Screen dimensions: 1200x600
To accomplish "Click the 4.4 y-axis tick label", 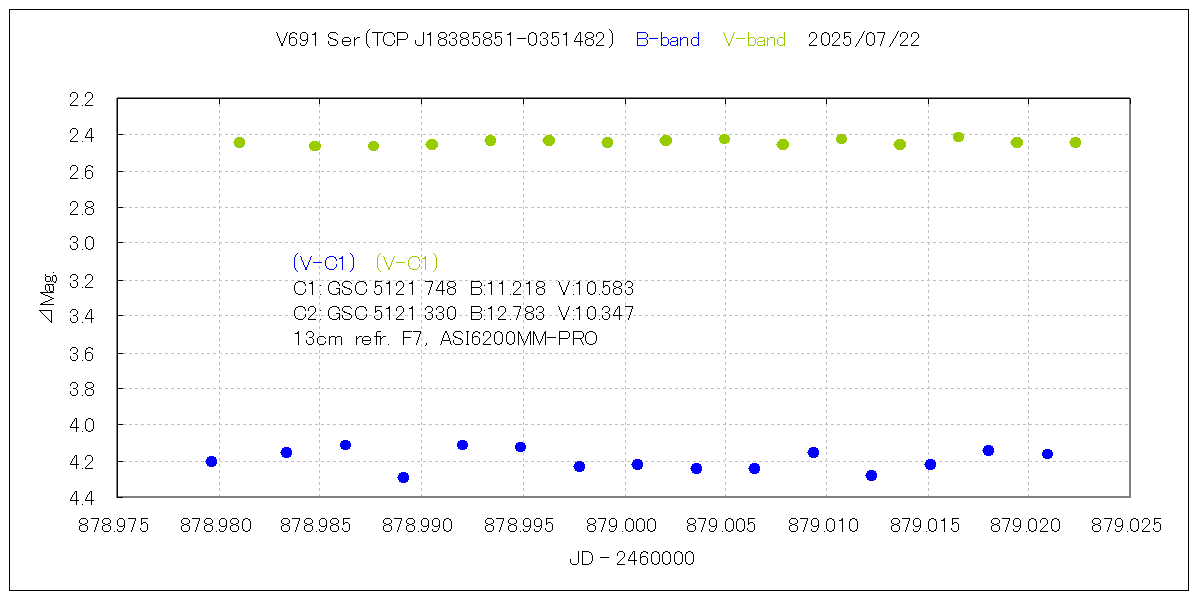I will click(82, 497).
